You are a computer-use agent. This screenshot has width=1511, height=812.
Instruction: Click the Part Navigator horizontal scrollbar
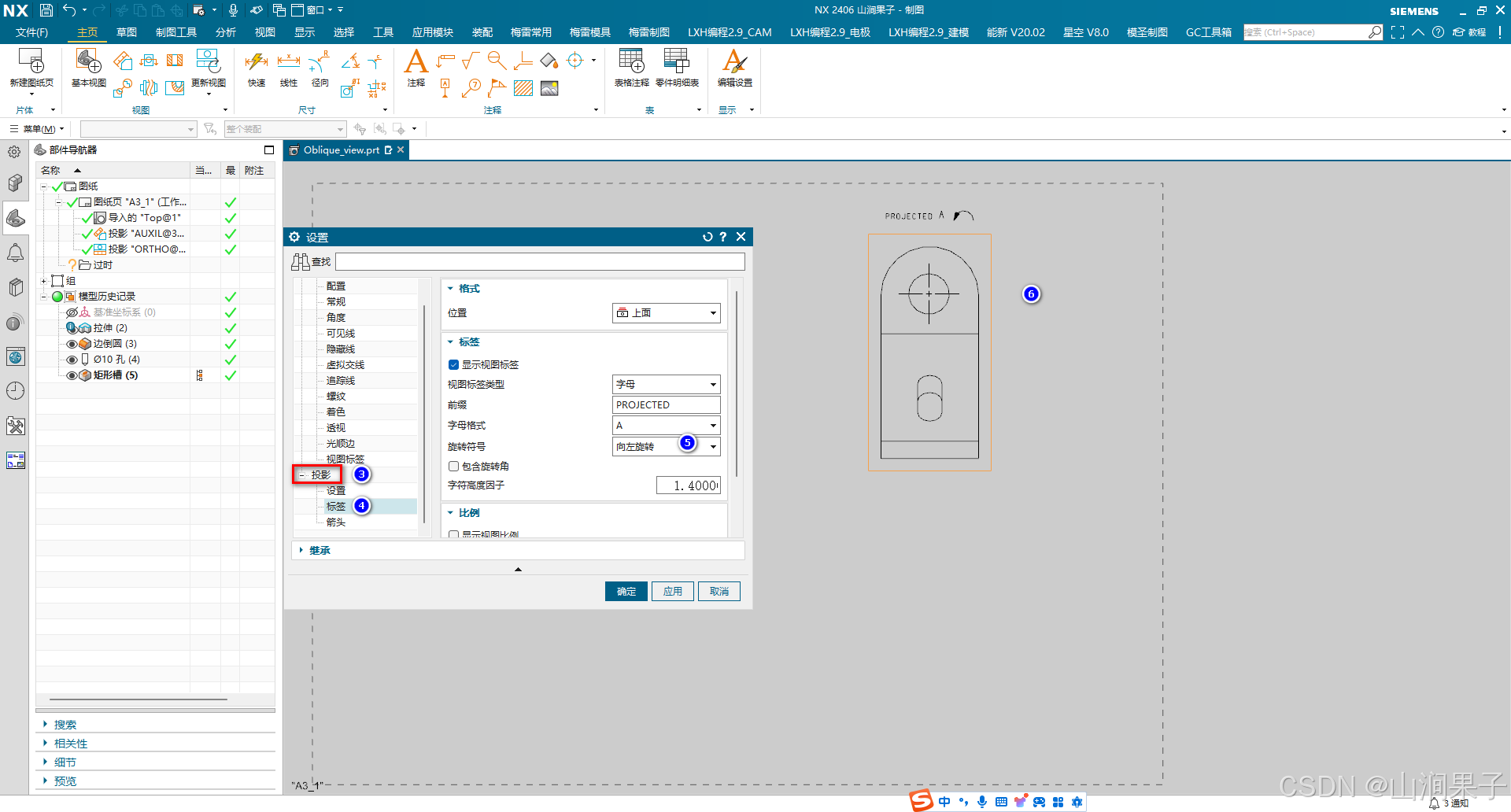coord(139,699)
